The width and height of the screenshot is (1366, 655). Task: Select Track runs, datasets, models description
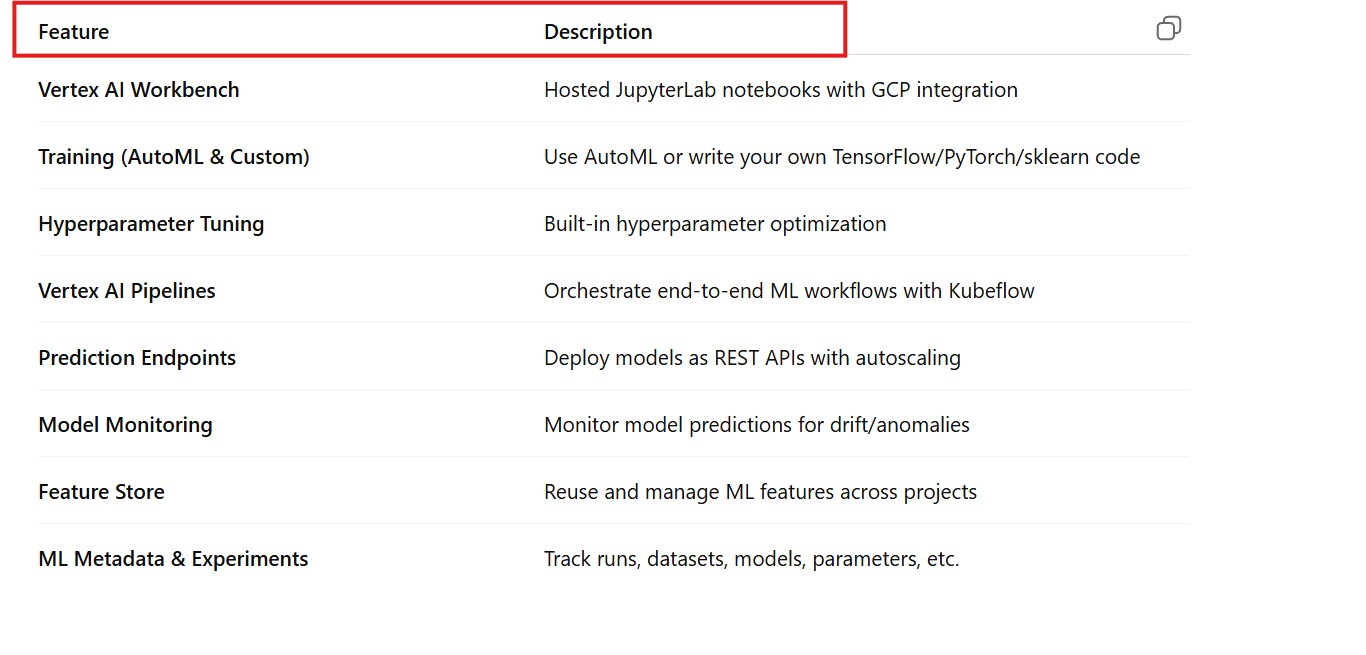coord(751,559)
